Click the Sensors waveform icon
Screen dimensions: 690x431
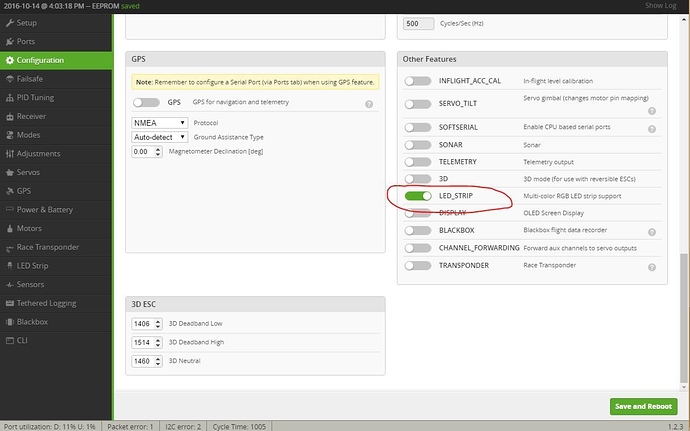(x=10, y=285)
